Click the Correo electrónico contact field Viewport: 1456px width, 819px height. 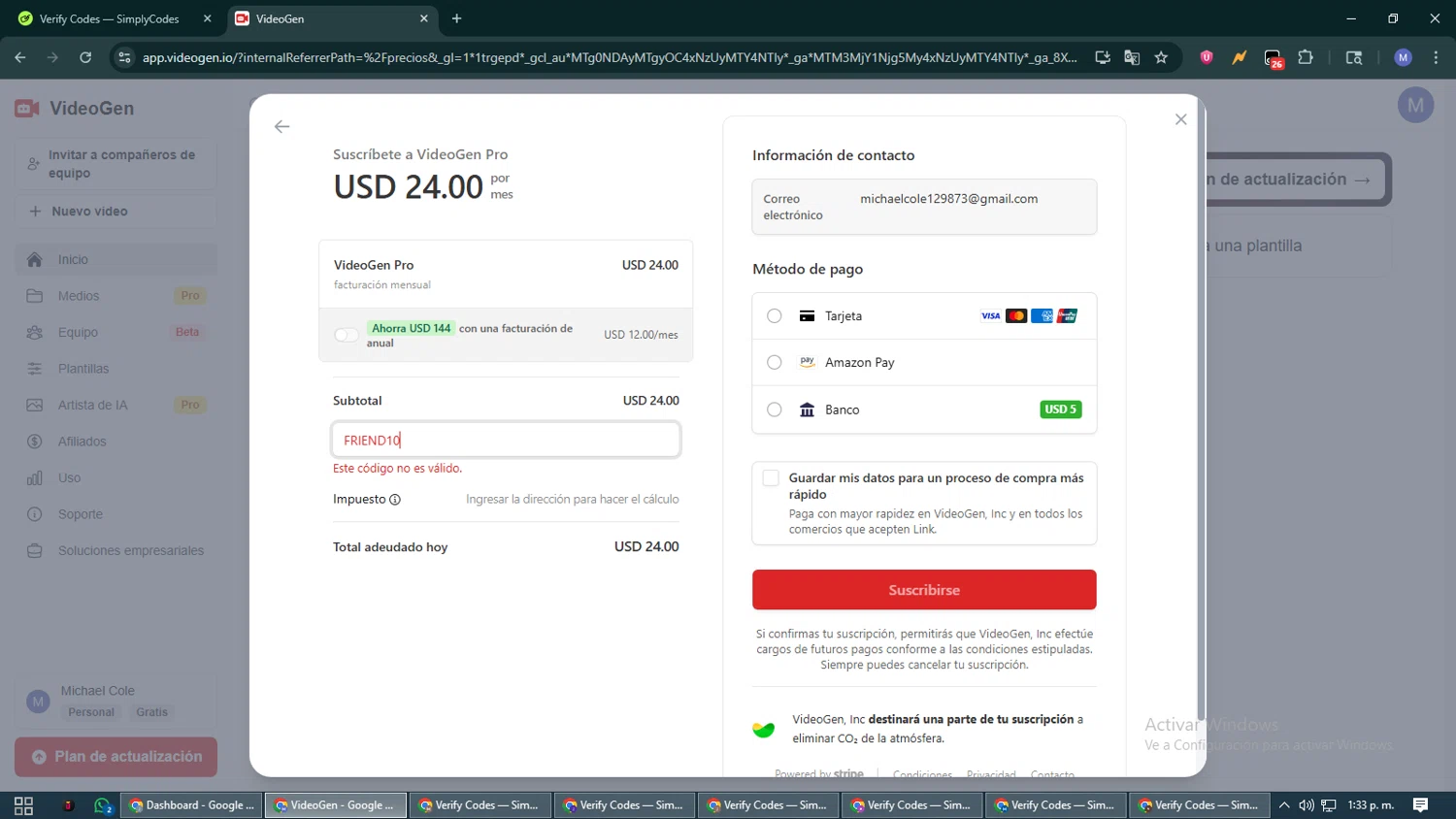coord(924,207)
